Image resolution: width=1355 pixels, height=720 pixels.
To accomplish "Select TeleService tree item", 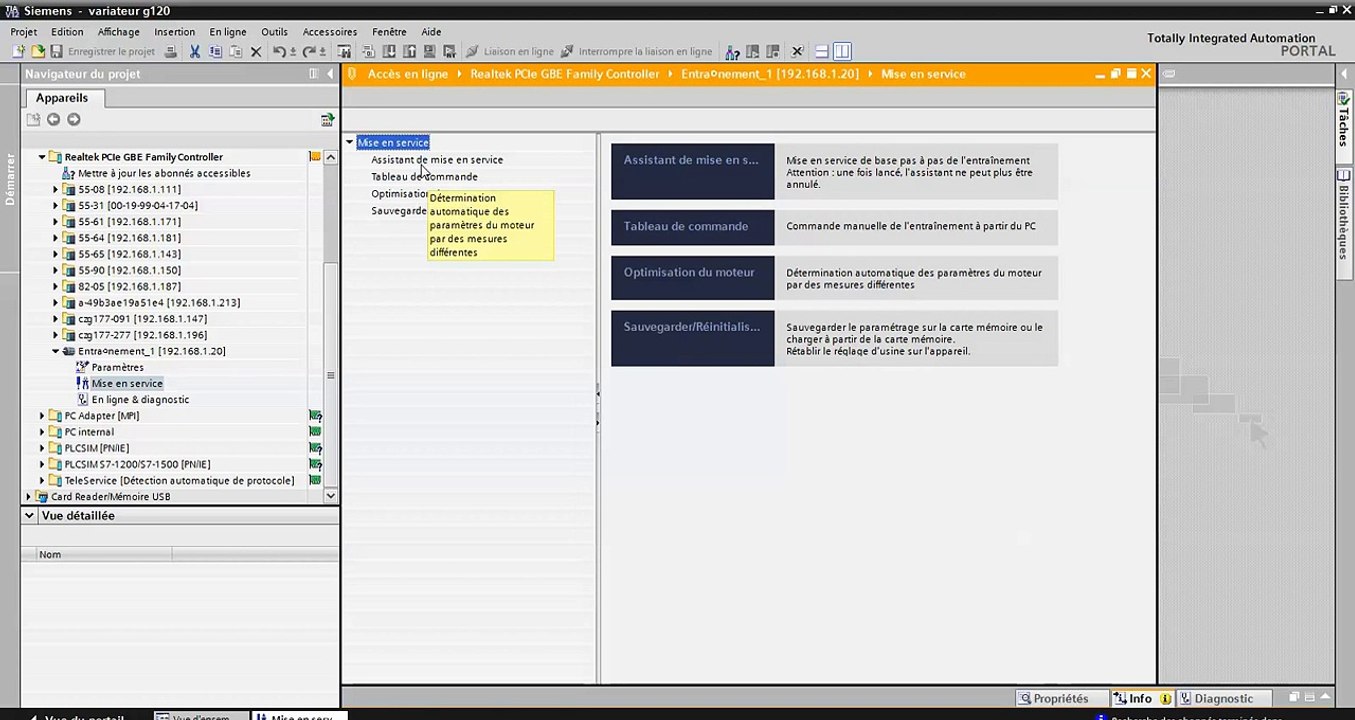I will [x=179, y=480].
